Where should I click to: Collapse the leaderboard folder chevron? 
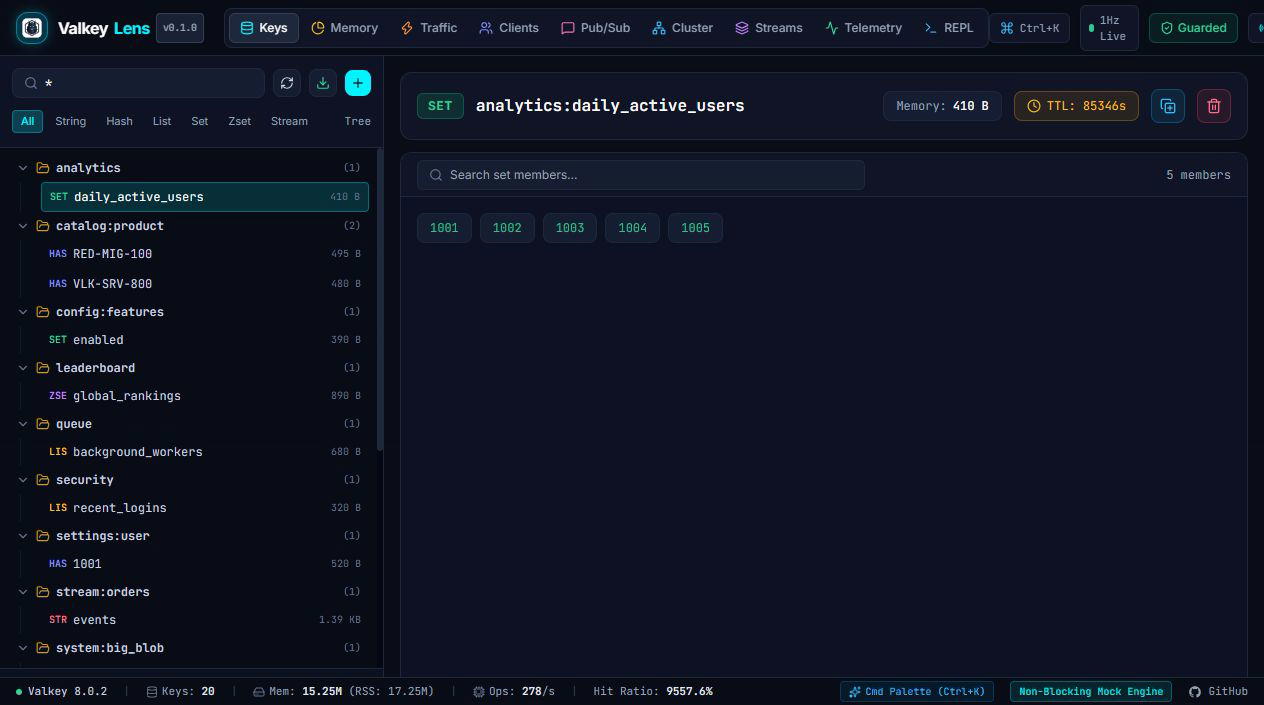click(23, 368)
